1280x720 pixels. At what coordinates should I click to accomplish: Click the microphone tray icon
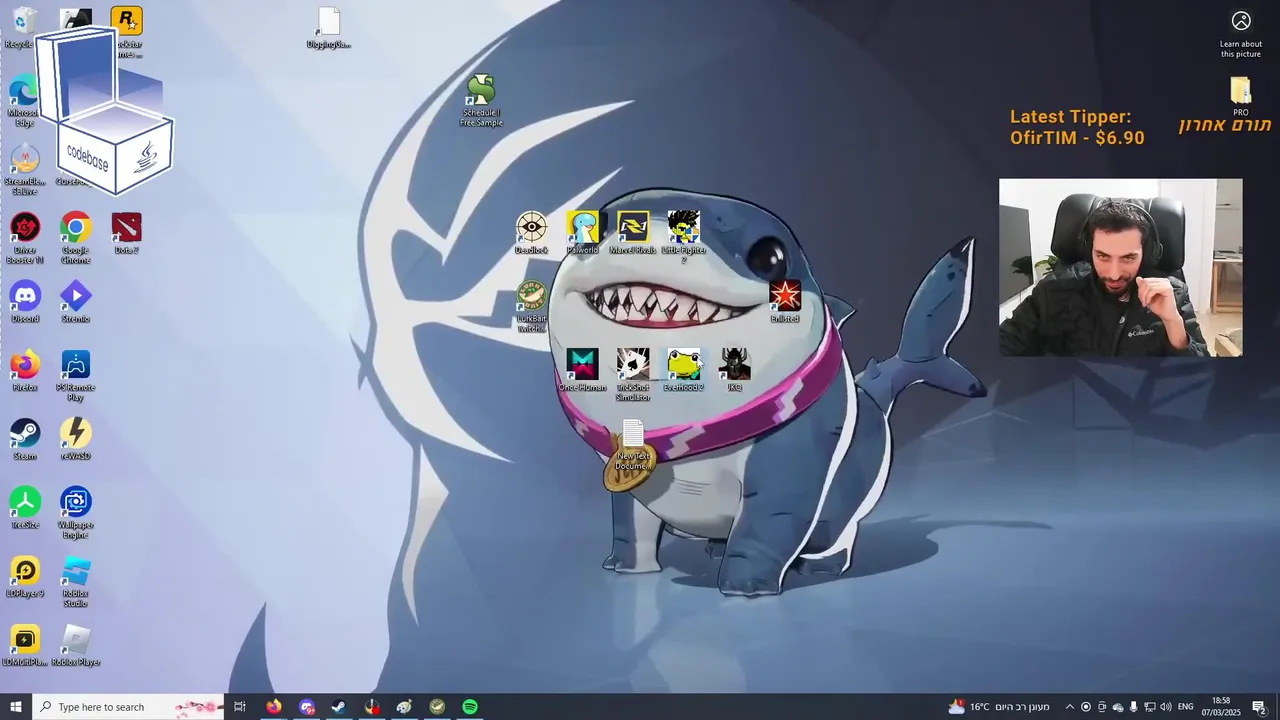pyautogui.click(x=1133, y=707)
